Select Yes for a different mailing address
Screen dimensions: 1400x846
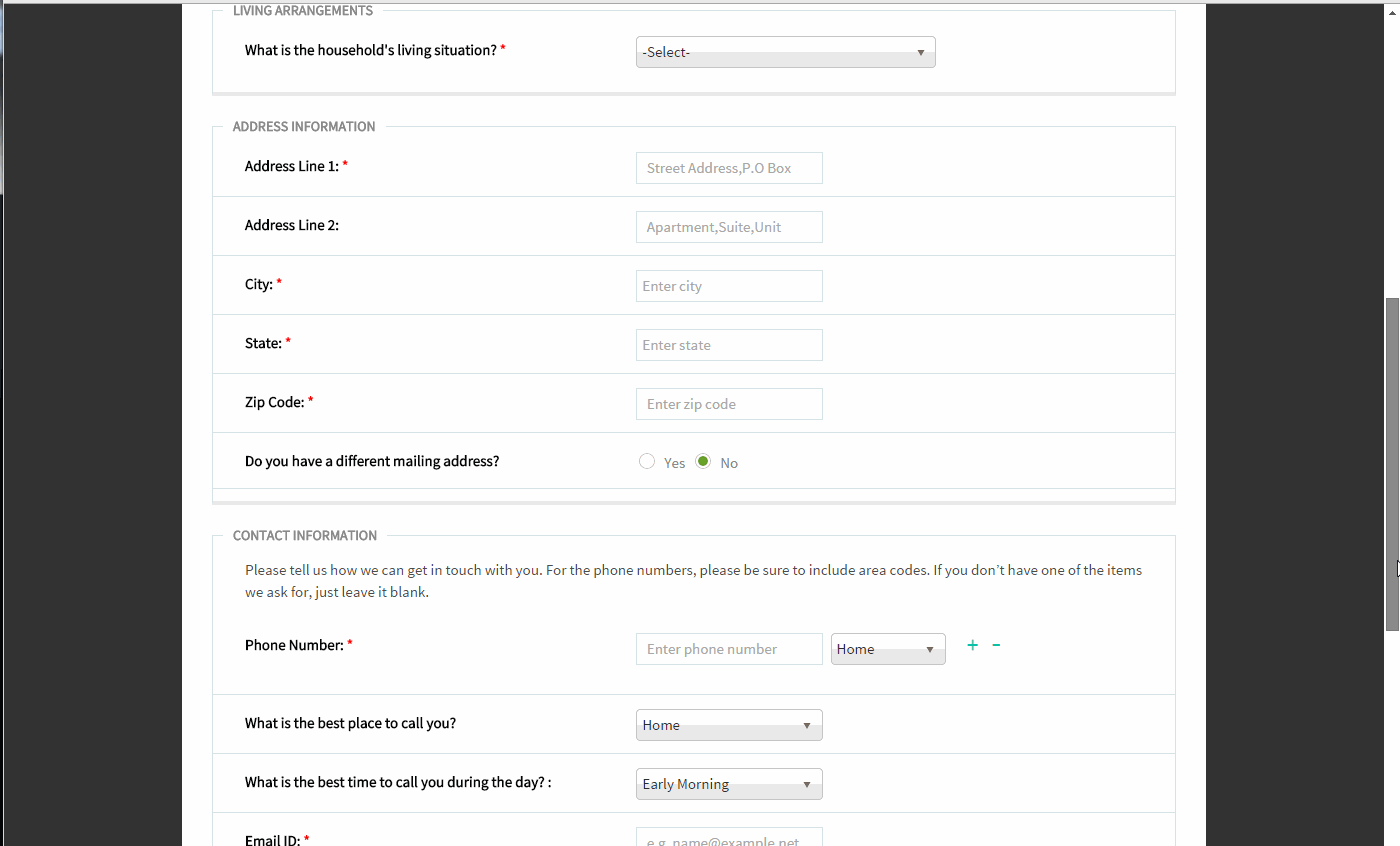click(x=647, y=461)
